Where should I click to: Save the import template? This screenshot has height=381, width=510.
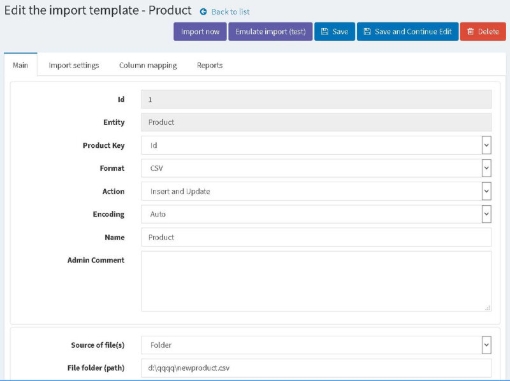pyautogui.click(x=334, y=32)
